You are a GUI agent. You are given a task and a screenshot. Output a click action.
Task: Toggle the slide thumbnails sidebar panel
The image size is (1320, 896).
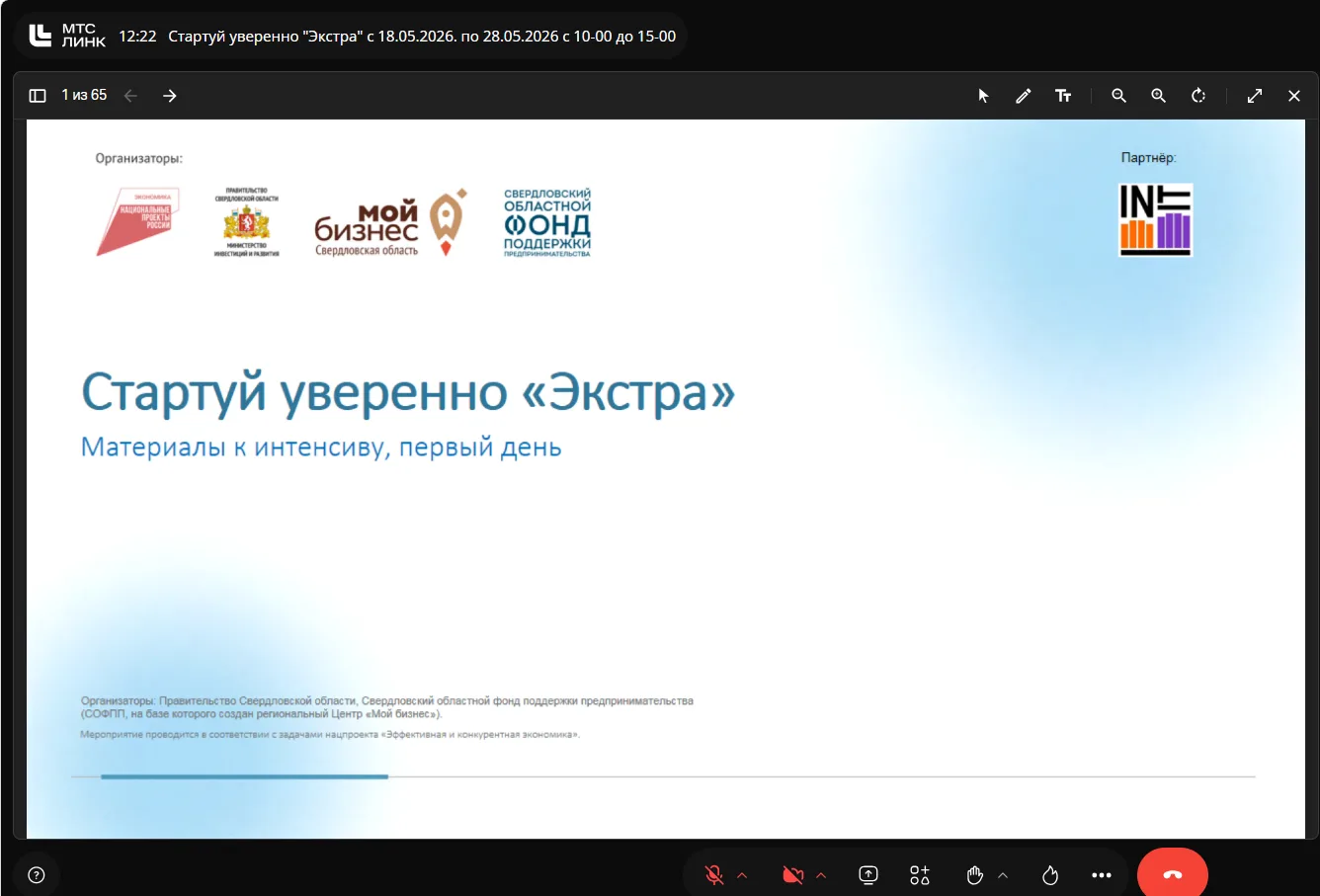(x=38, y=96)
